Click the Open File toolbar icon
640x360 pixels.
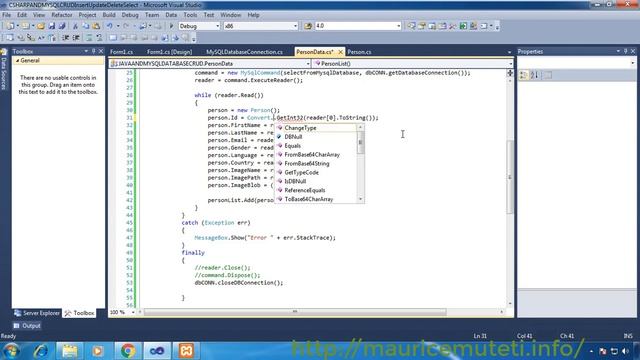(x=41, y=26)
